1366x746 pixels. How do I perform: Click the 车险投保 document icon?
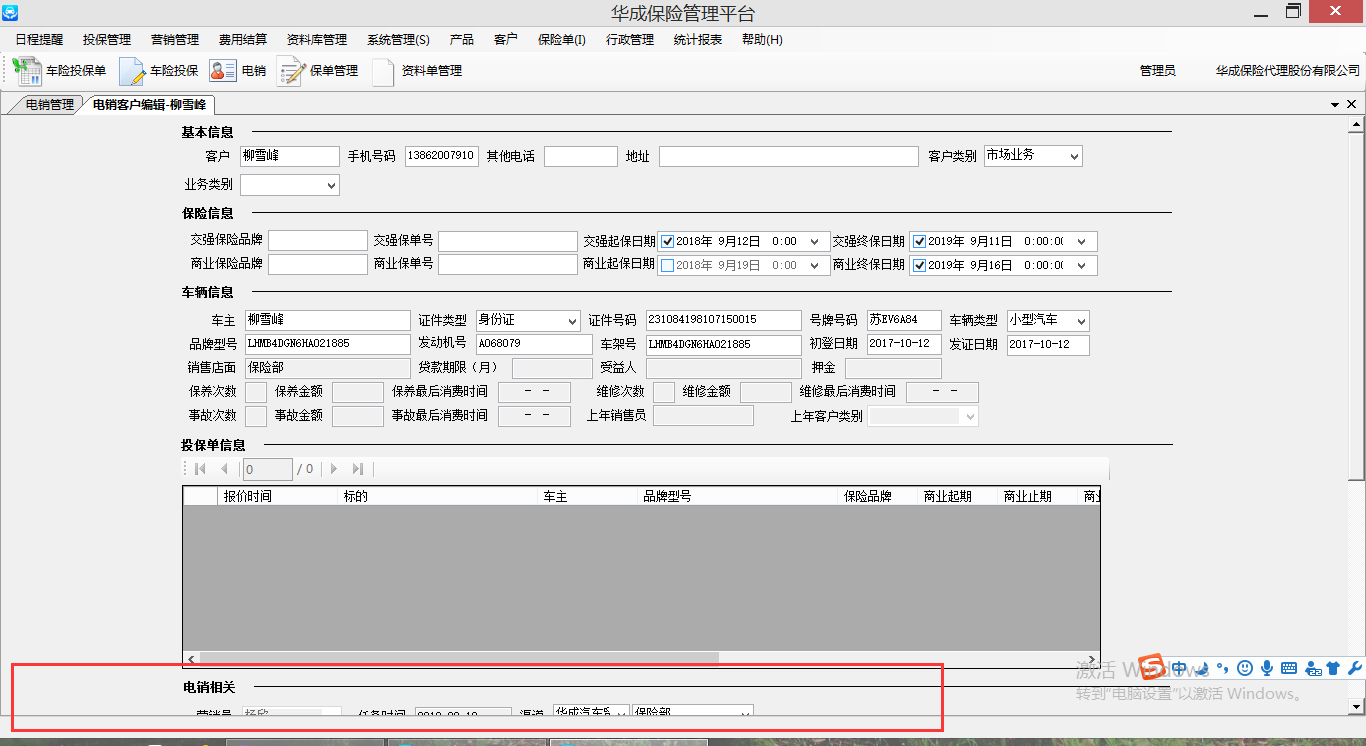pyautogui.click(x=132, y=71)
